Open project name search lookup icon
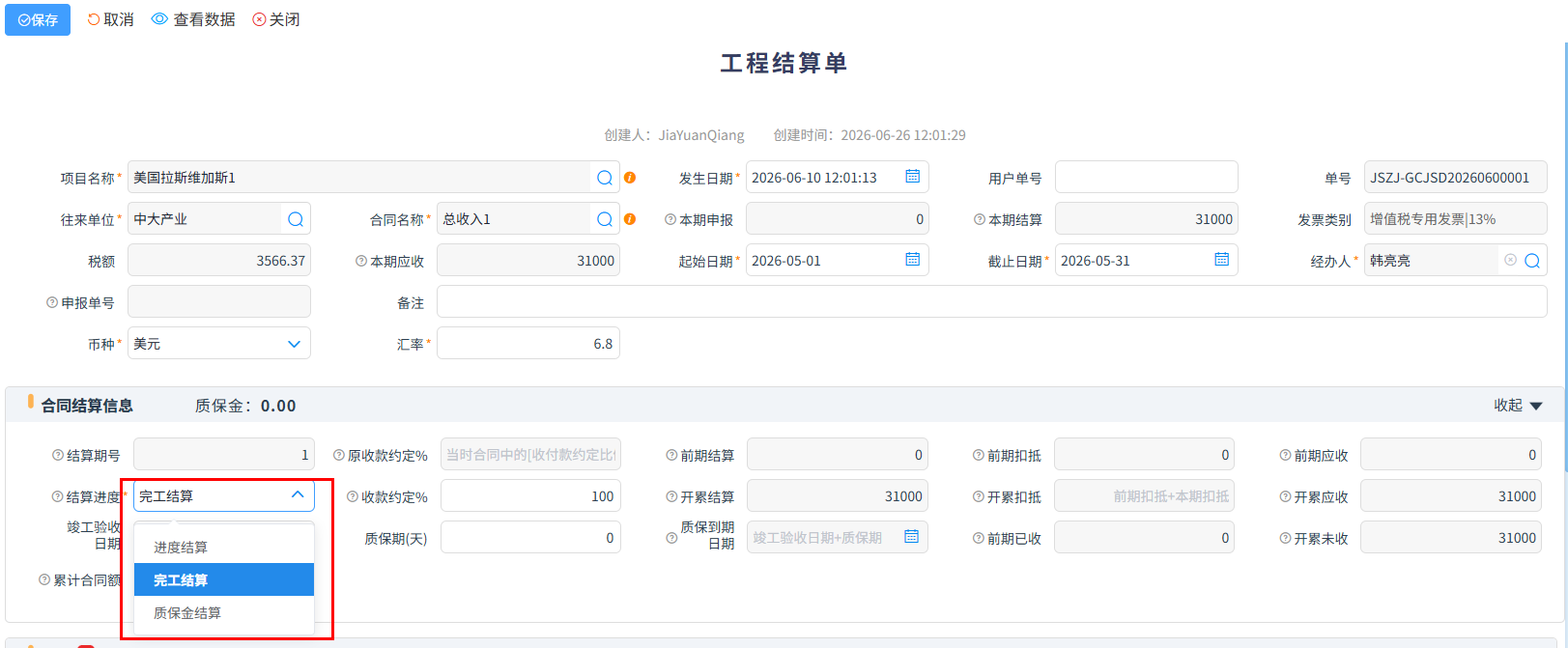Screen dimensions: 1568x648 [x=605, y=178]
